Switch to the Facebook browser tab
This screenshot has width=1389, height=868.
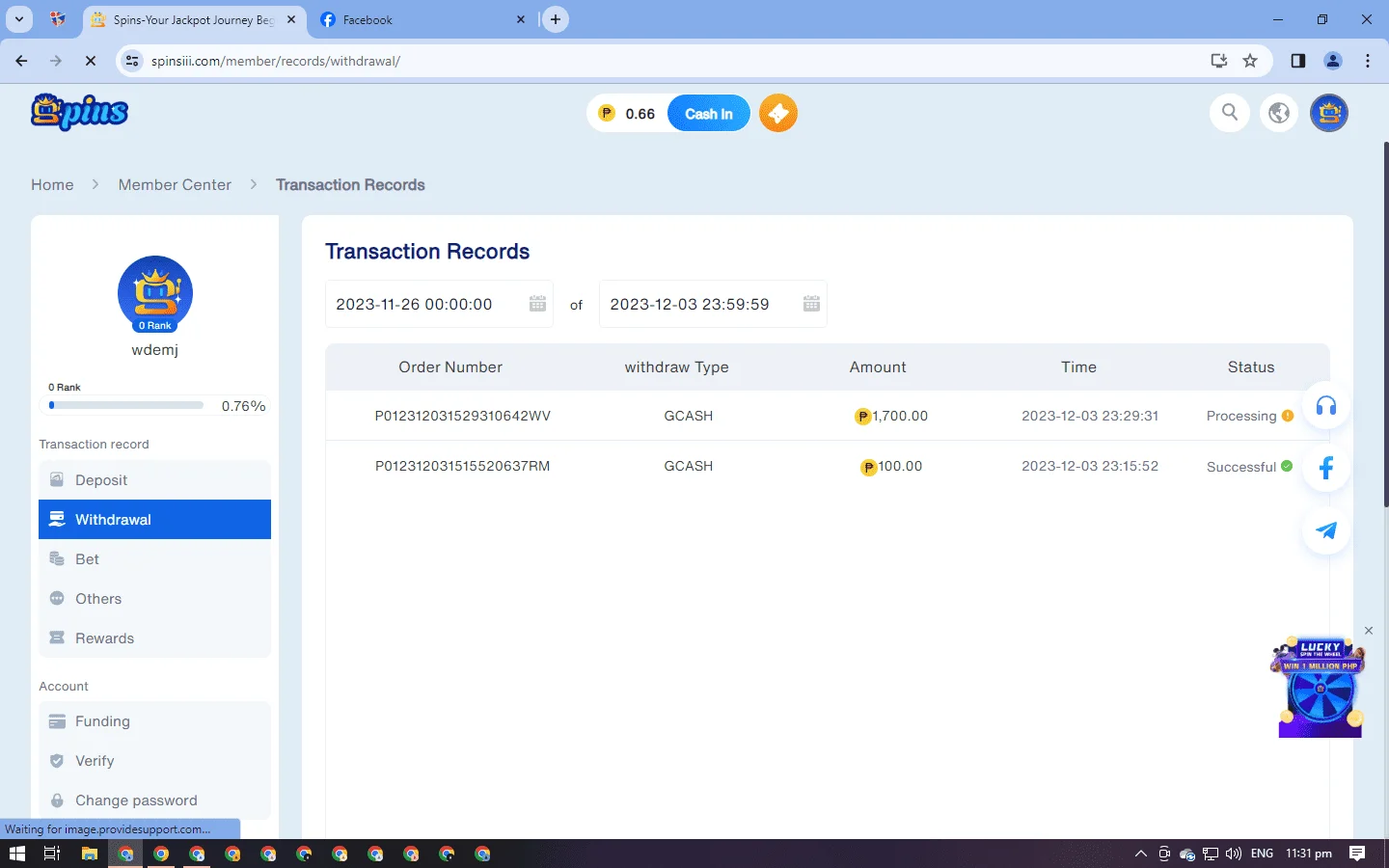tap(422, 19)
